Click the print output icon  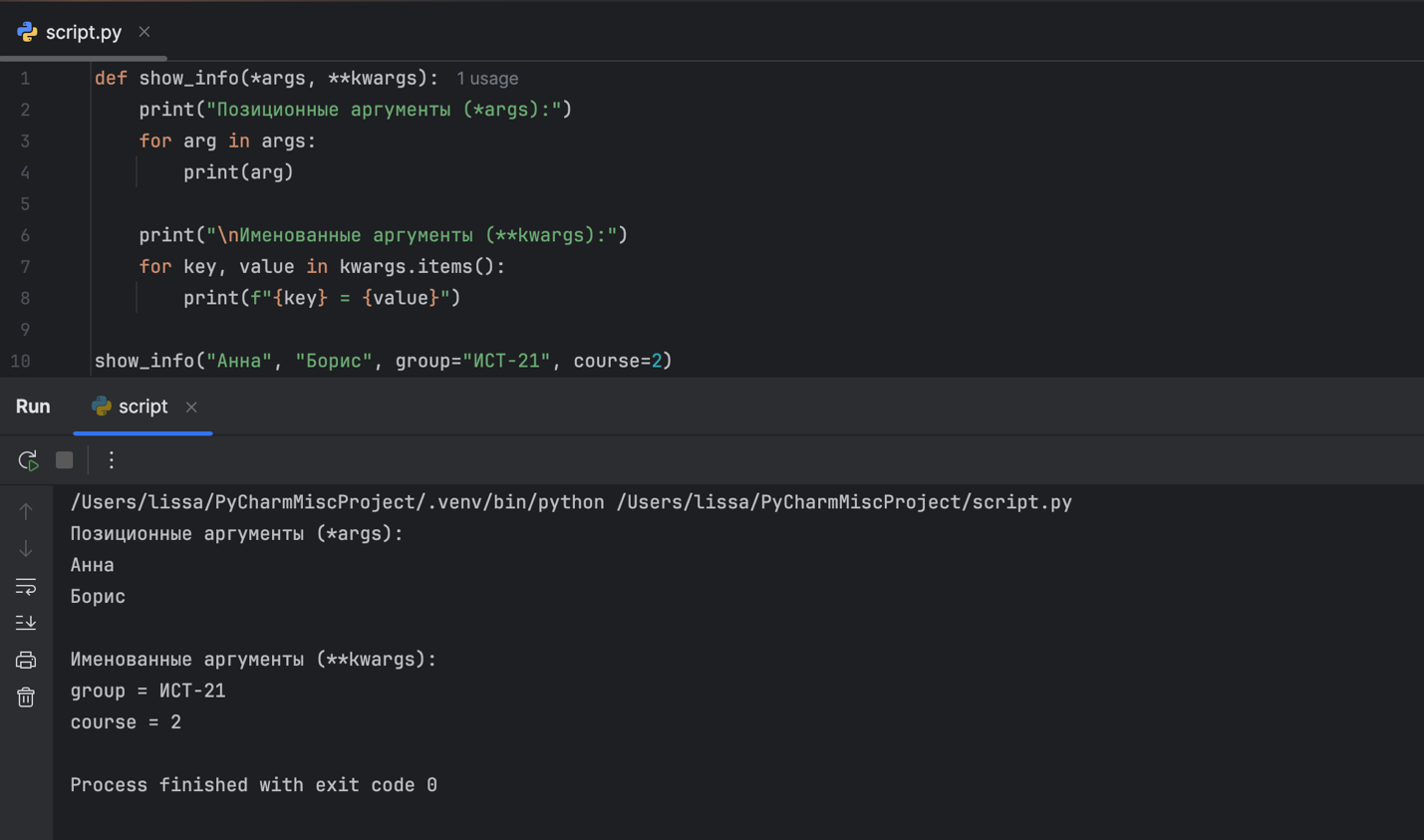pyautogui.click(x=26, y=660)
